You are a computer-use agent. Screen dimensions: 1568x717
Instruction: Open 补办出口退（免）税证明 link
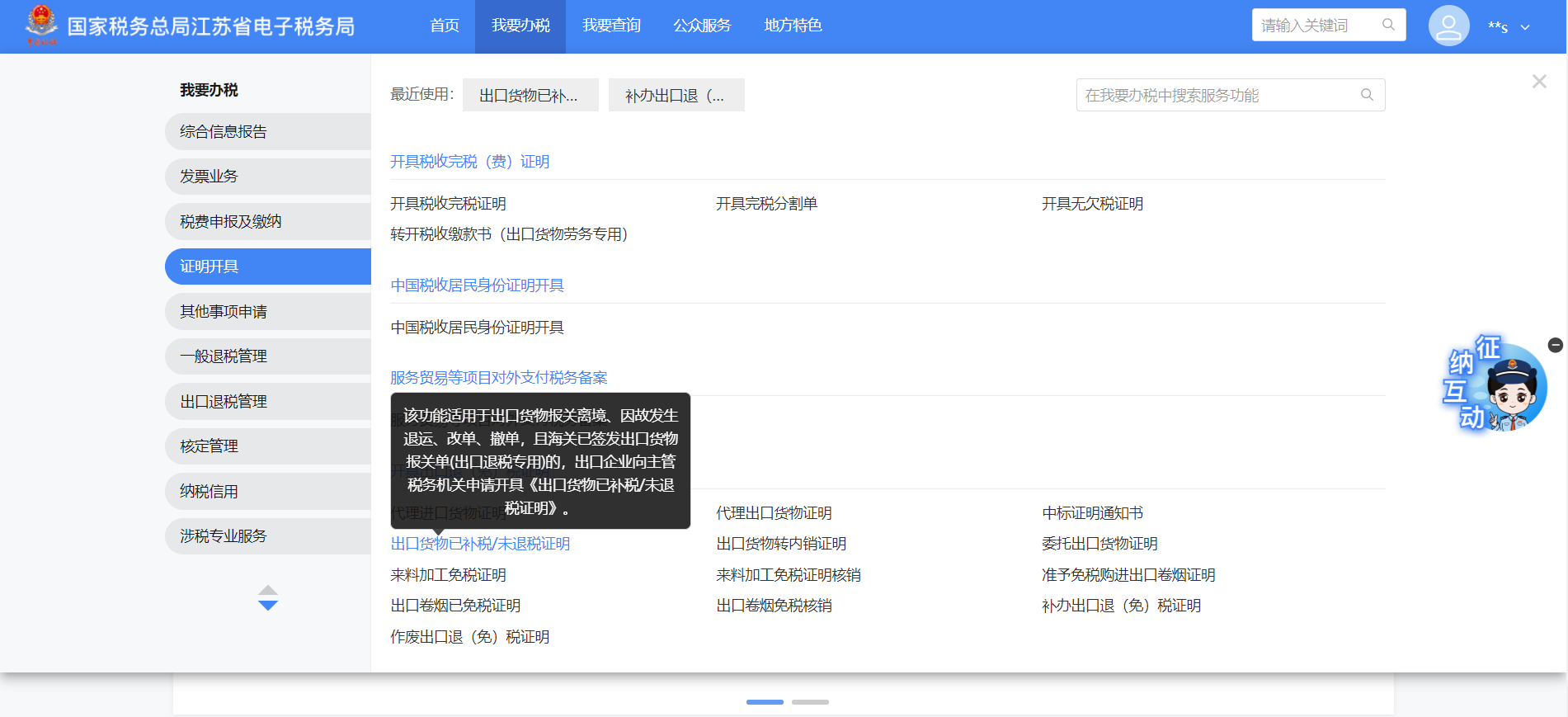(x=1121, y=606)
